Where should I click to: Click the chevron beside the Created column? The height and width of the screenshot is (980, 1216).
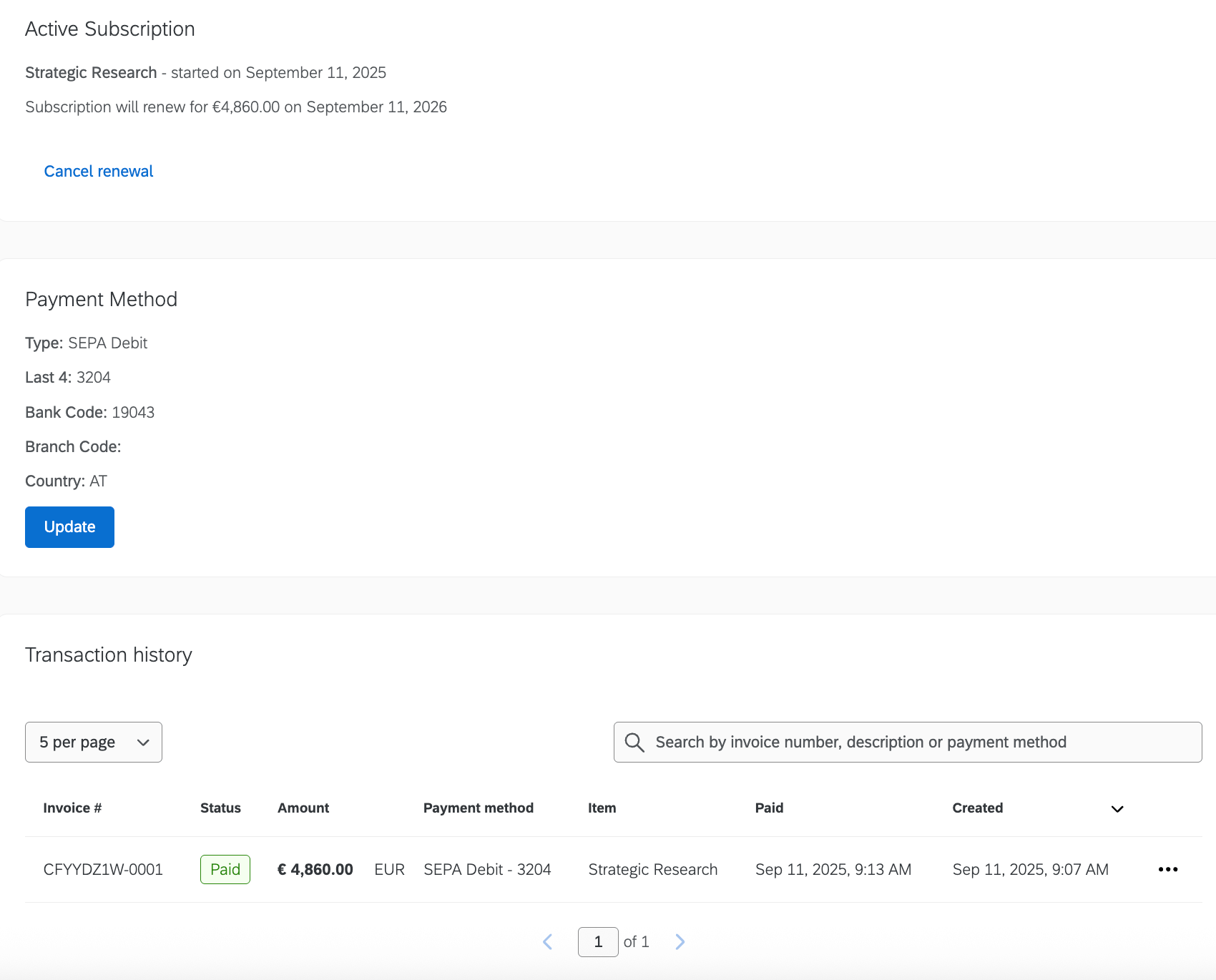[x=1117, y=809]
